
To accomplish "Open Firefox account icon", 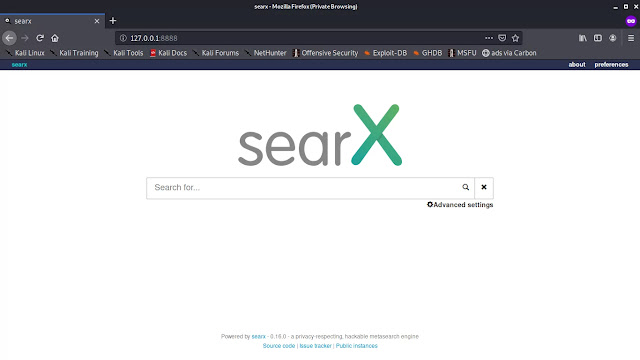I will 613,38.
